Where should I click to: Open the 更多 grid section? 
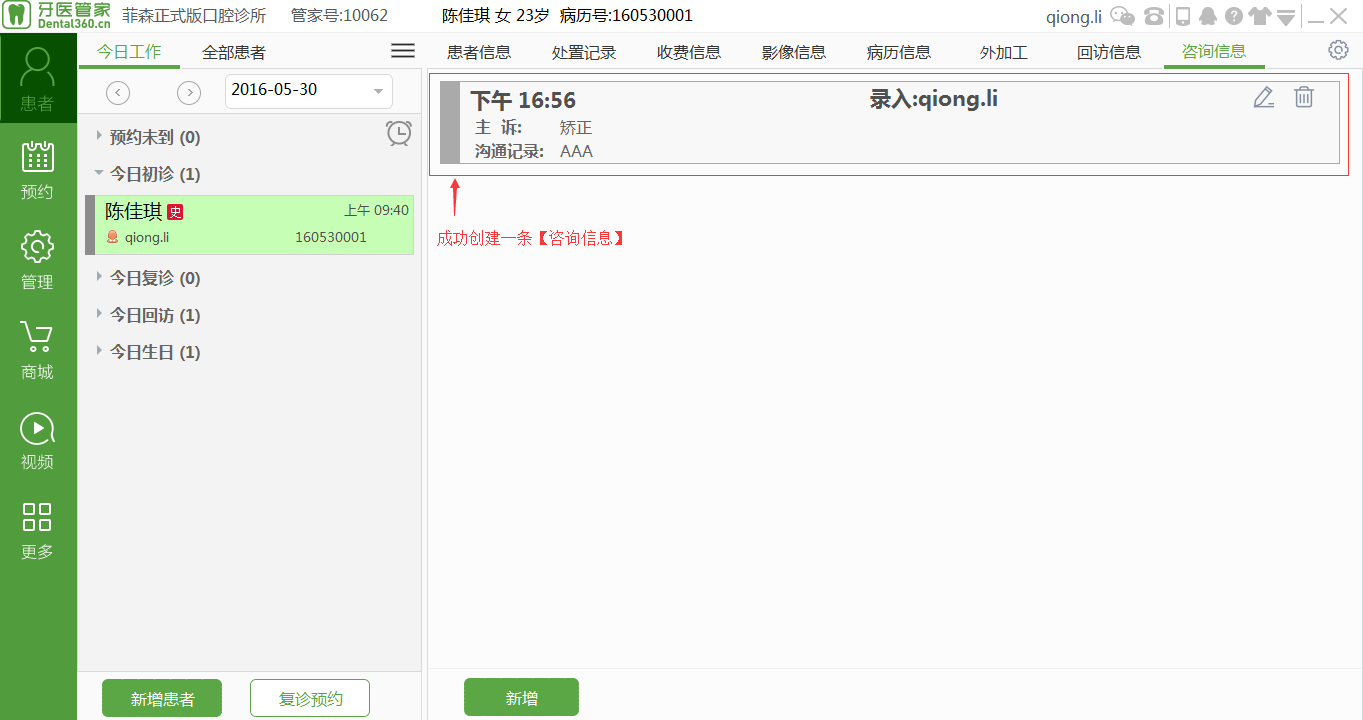point(37,530)
